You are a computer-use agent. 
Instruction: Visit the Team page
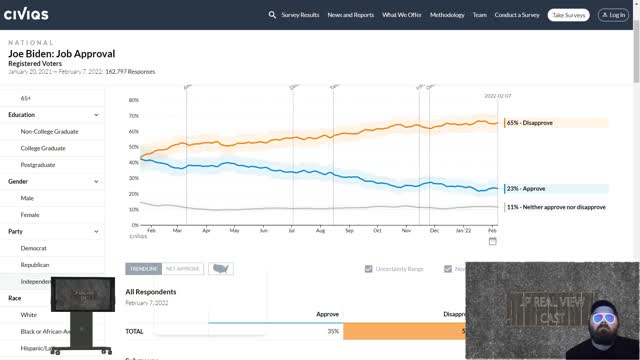point(480,15)
